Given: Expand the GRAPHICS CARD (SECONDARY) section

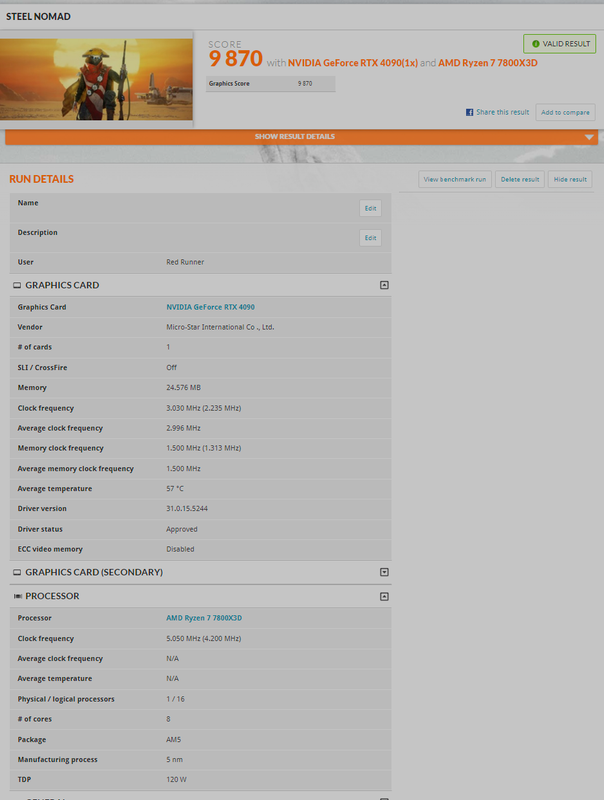Looking at the screenshot, I should pos(384,572).
